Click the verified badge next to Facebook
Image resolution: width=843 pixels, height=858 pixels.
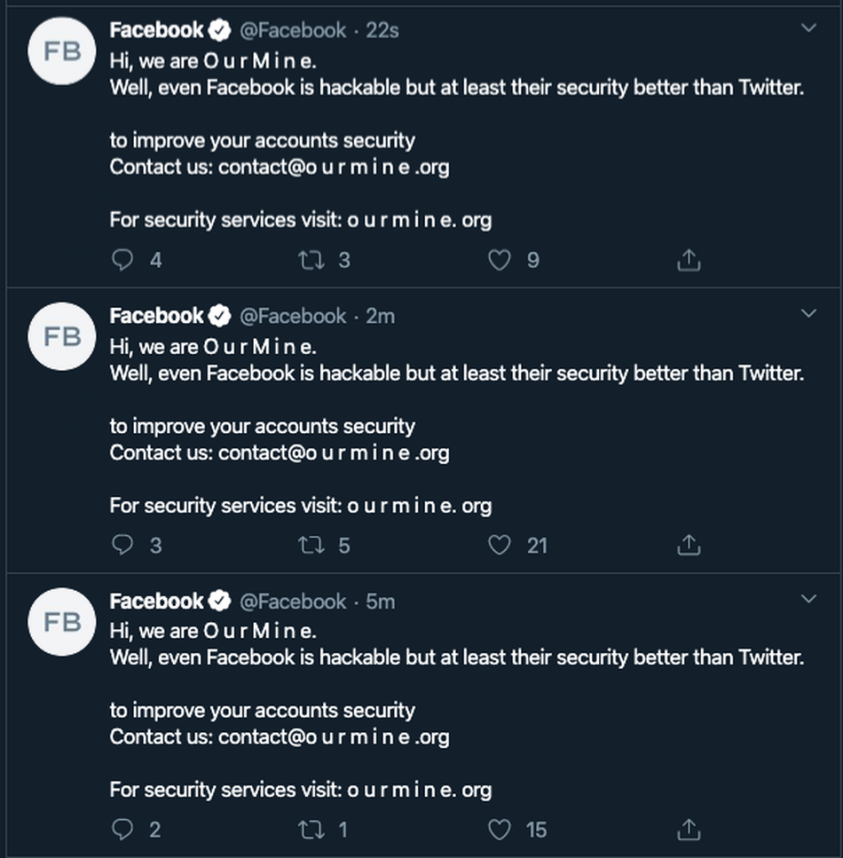click(x=218, y=30)
